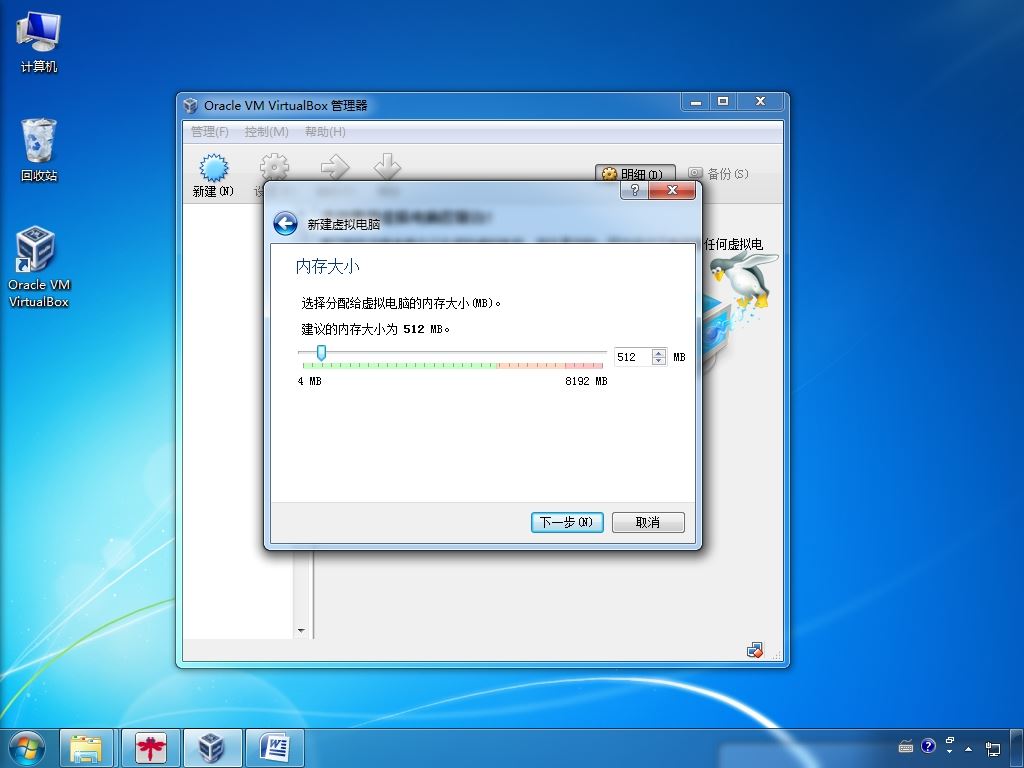Go back with the blue arrow icon

click(285, 223)
